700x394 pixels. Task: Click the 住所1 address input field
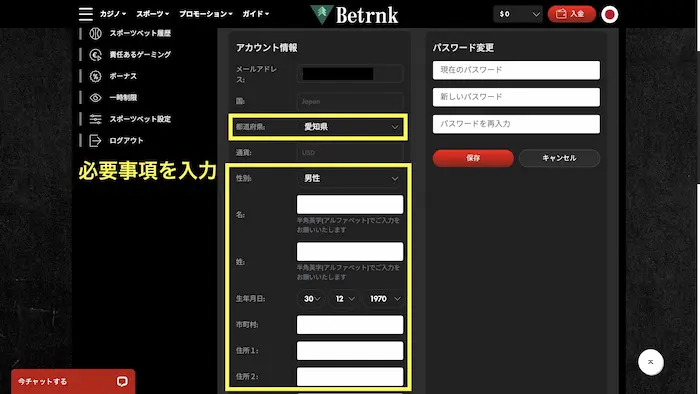click(x=350, y=351)
